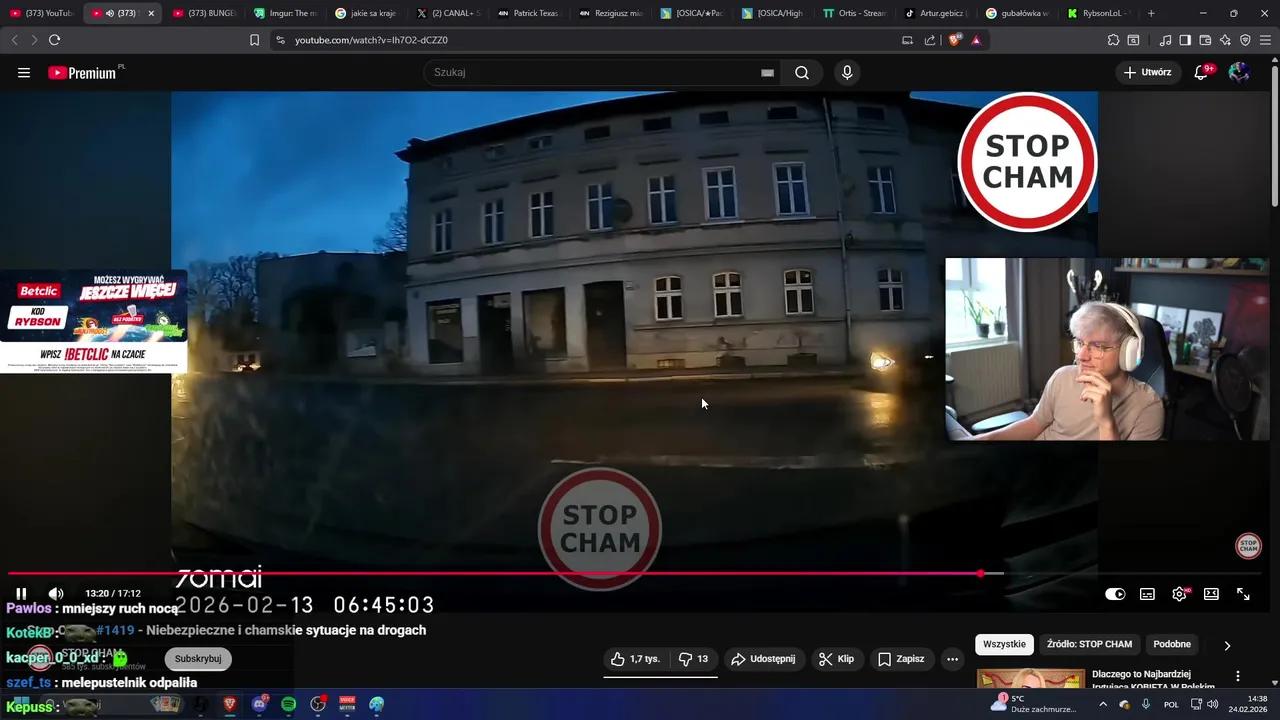Create a clip with the Klip button
The height and width of the screenshot is (720, 1280).
pyautogui.click(x=836, y=659)
